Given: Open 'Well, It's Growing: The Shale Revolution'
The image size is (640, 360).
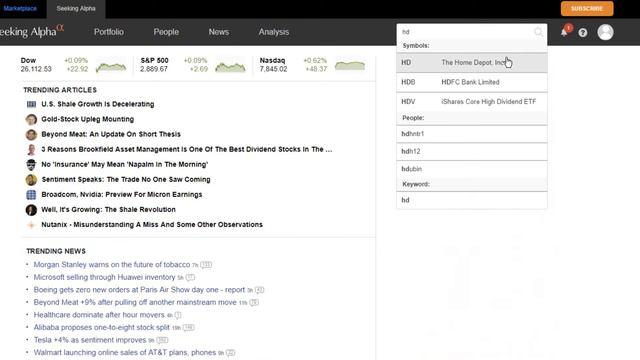Looking at the screenshot, I should point(108,210).
